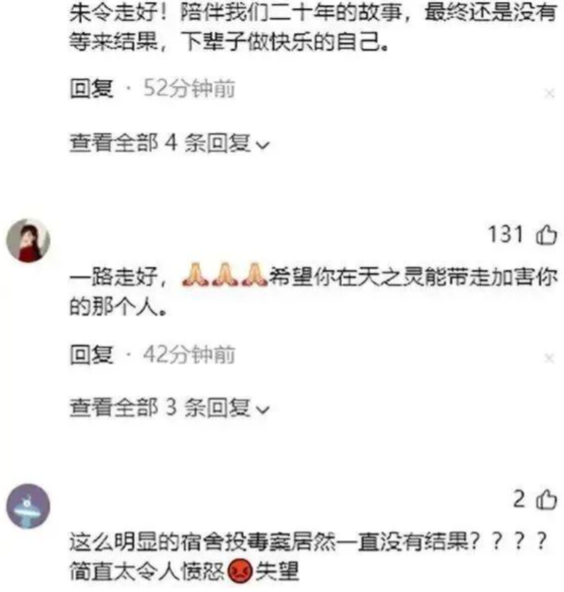Open the profile of the red-dressed girl avatar
The width and height of the screenshot is (564, 592).
tap(28, 241)
